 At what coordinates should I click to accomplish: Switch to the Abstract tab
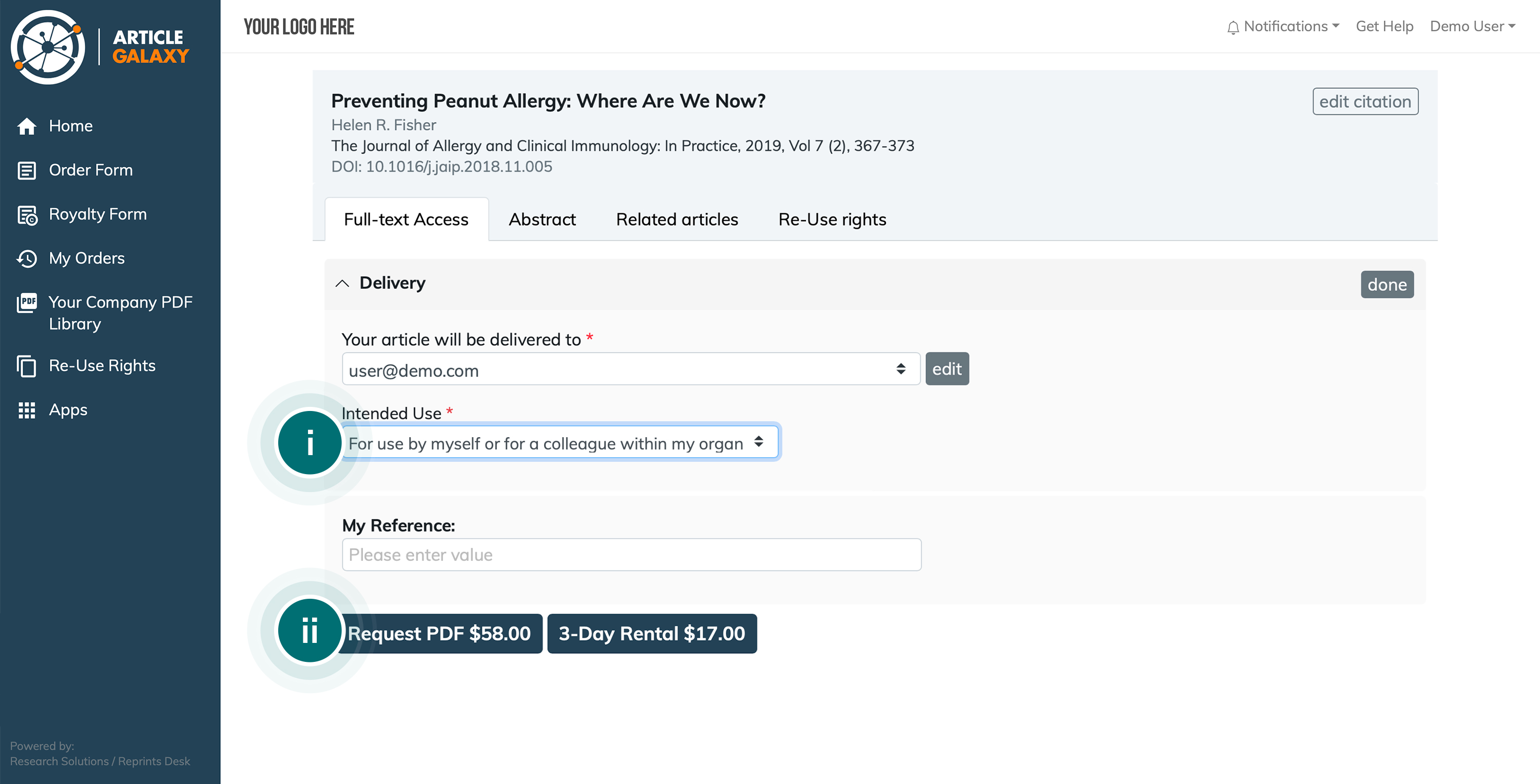(542, 219)
